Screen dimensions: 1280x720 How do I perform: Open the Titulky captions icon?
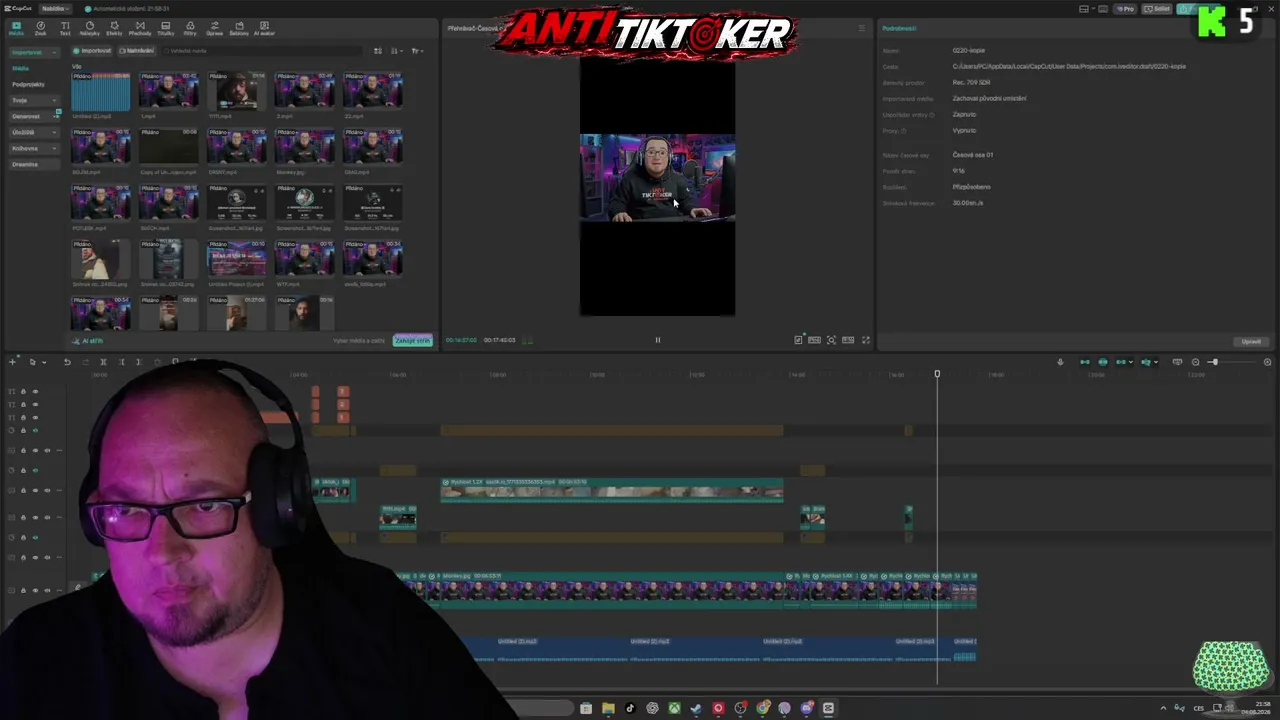coord(165,28)
